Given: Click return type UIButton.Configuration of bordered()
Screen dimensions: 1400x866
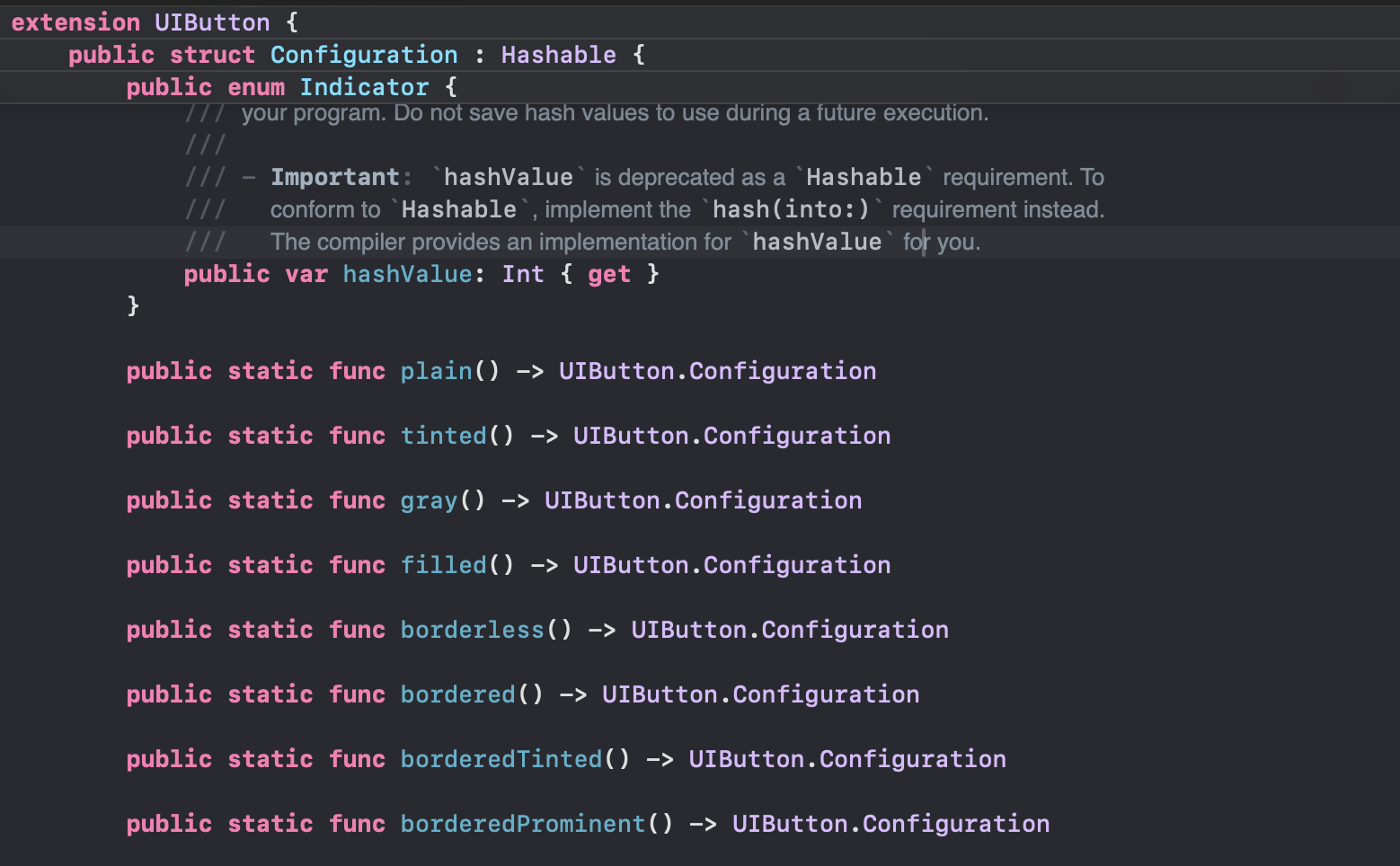Looking at the screenshot, I should pos(761,694).
